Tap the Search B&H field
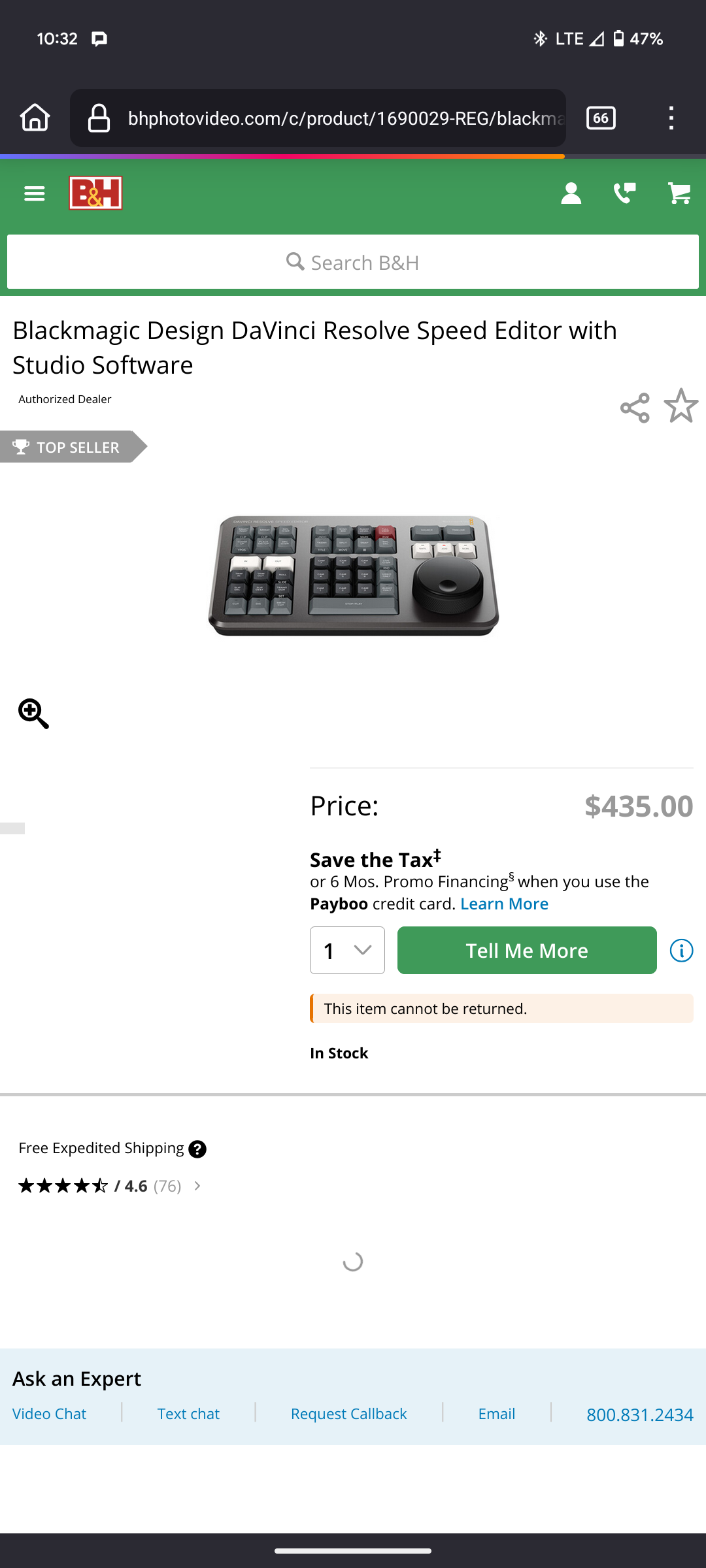 (x=353, y=261)
